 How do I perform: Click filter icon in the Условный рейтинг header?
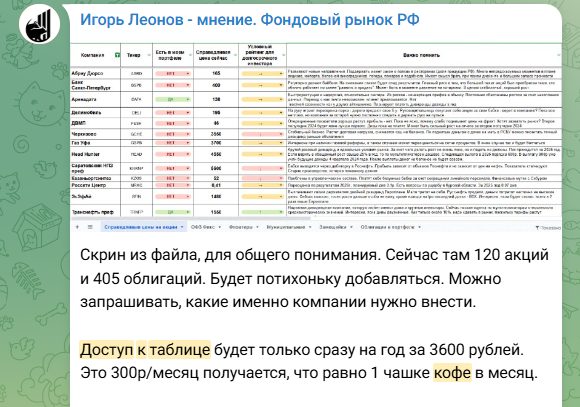(283, 55)
